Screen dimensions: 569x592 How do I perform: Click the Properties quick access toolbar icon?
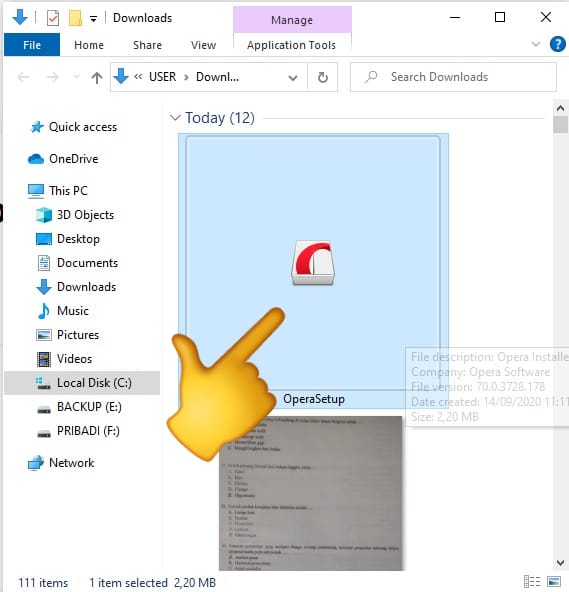53,18
